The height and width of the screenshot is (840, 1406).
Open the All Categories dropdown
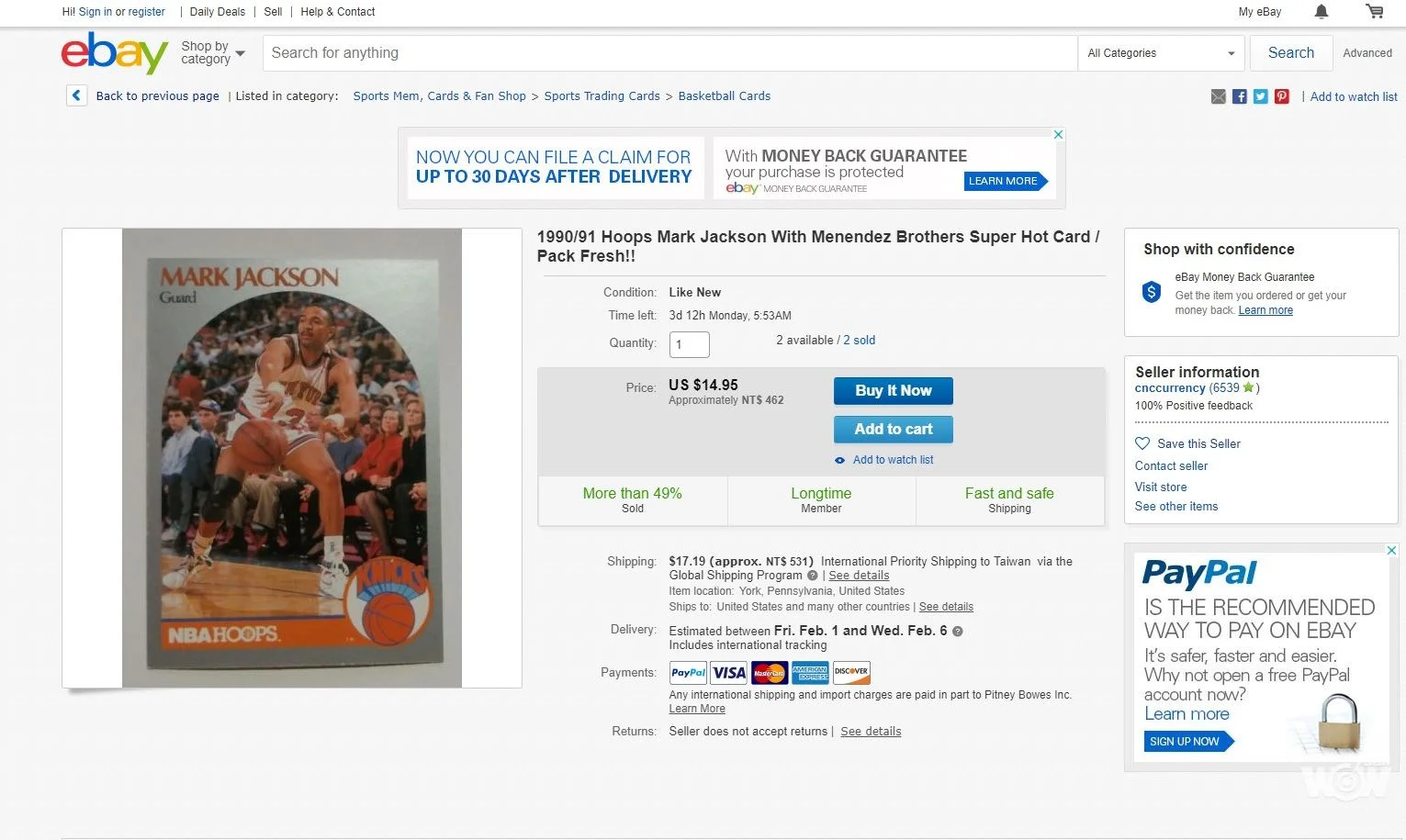pyautogui.click(x=1161, y=53)
